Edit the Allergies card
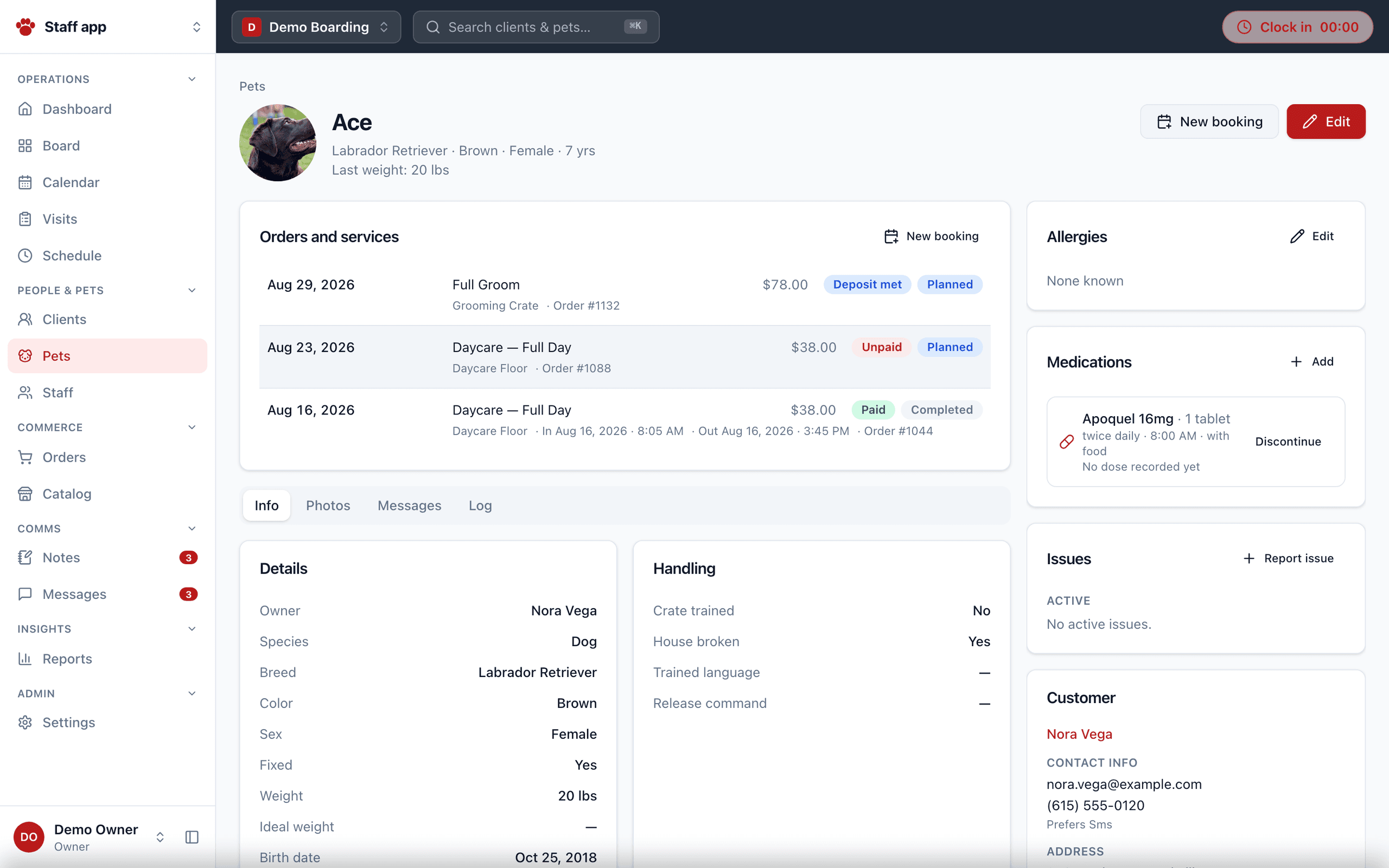 (1312, 237)
